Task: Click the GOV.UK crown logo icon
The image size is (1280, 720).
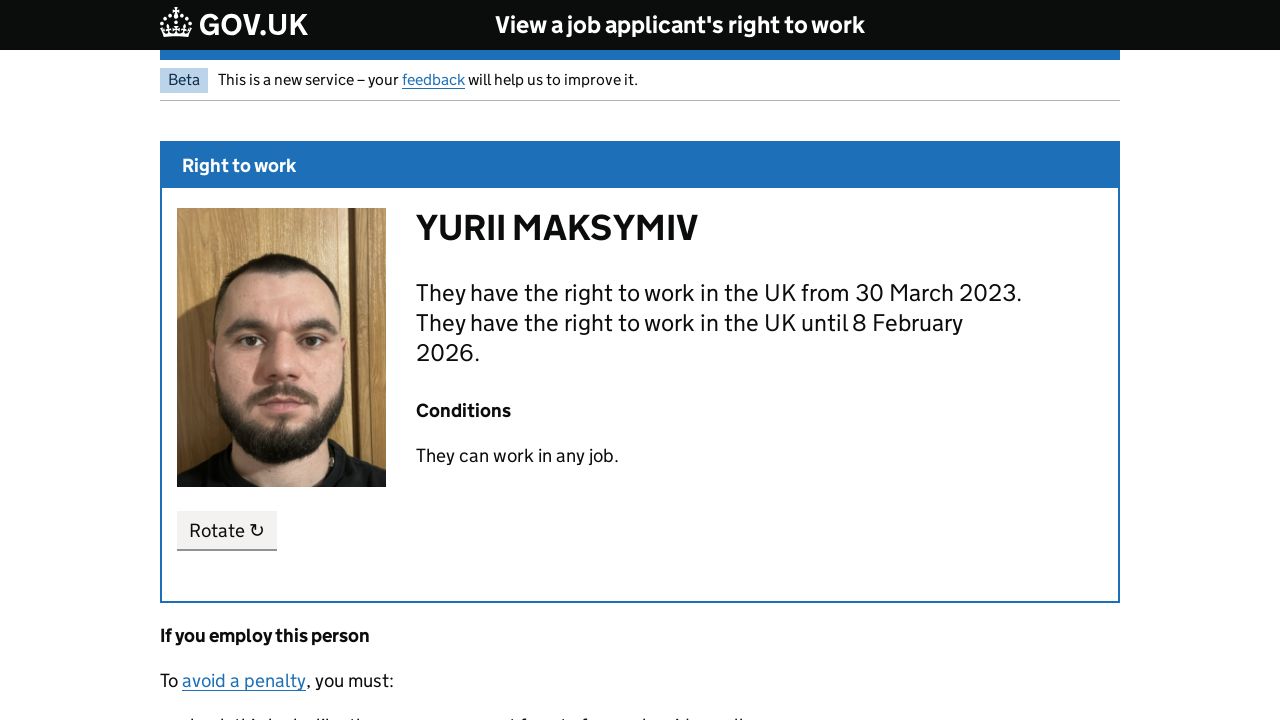Action: coord(176,23)
